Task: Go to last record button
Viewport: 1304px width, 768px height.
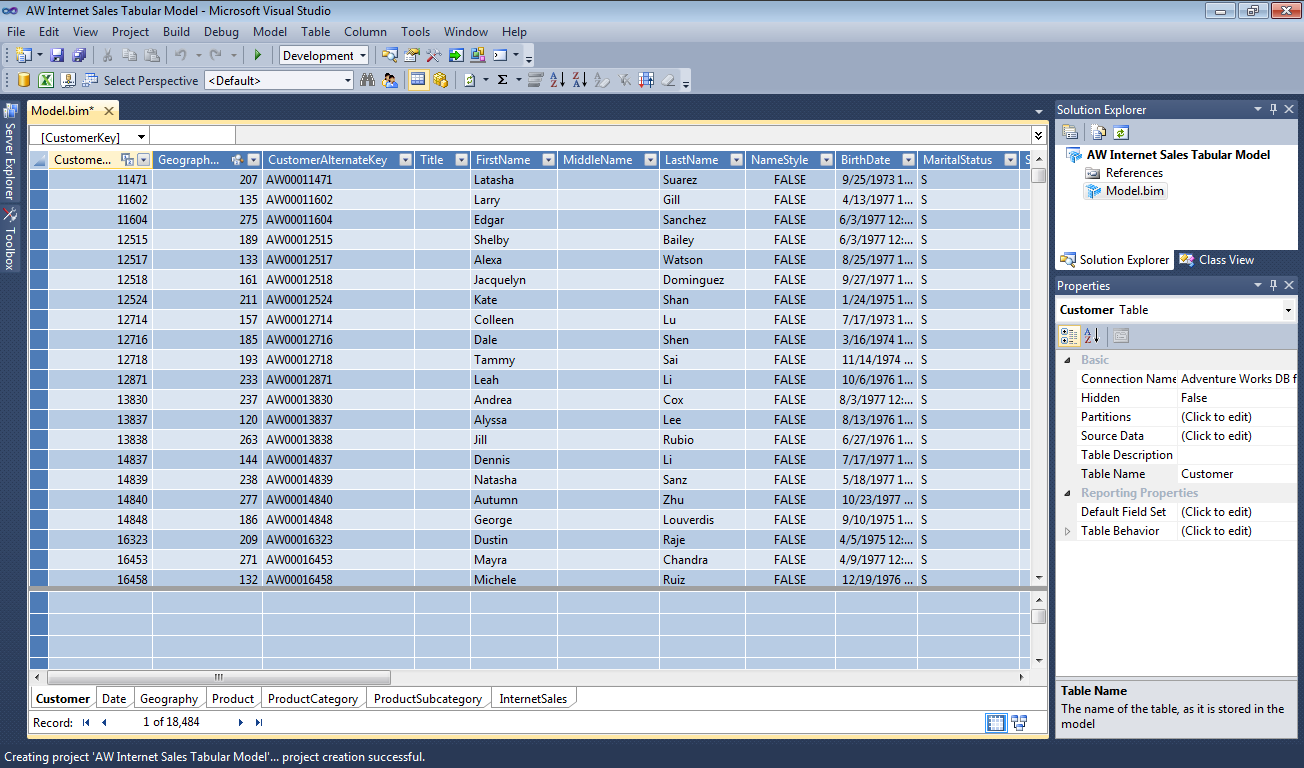Action: tap(259, 722)
